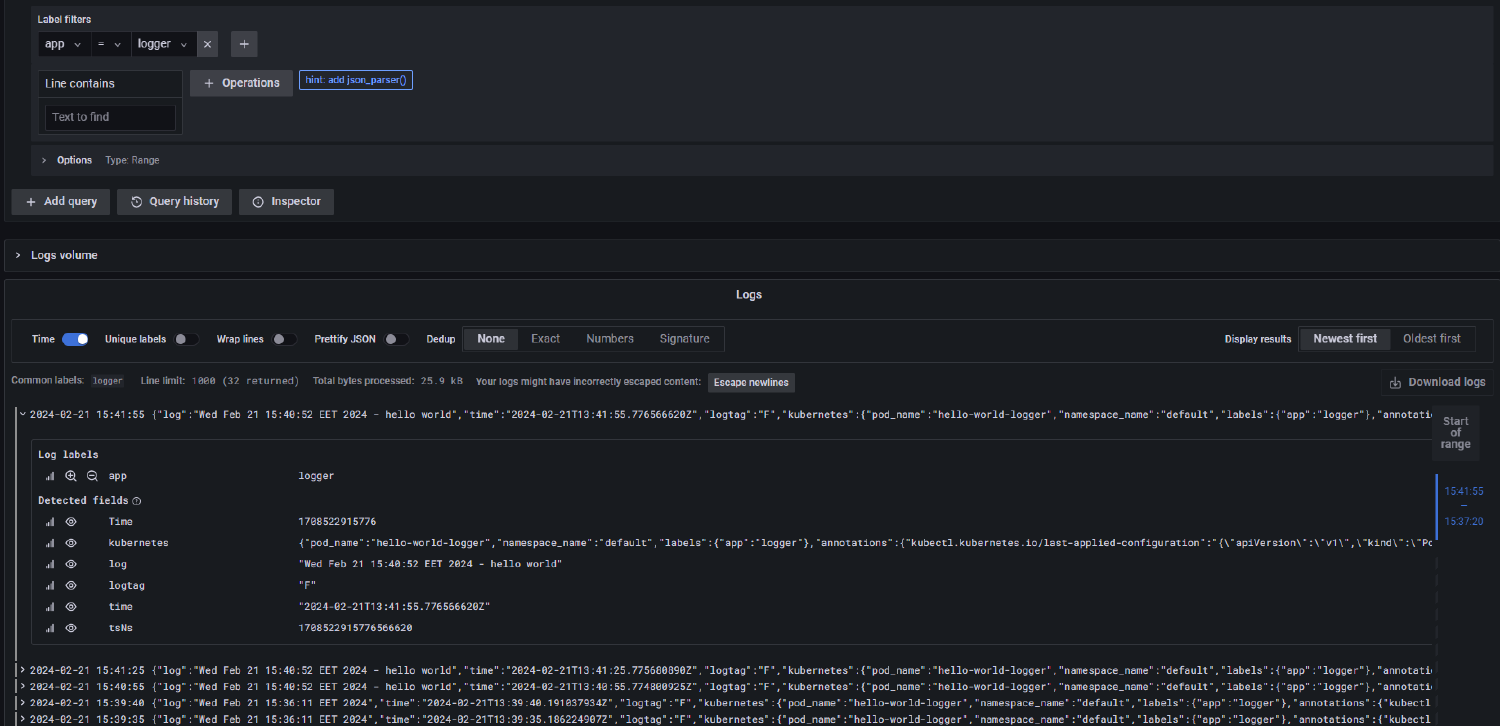Enable the Wrap lines switch
Viewport: 1500px width, 726px height.
pyautogui.click(x=284, y=339)
